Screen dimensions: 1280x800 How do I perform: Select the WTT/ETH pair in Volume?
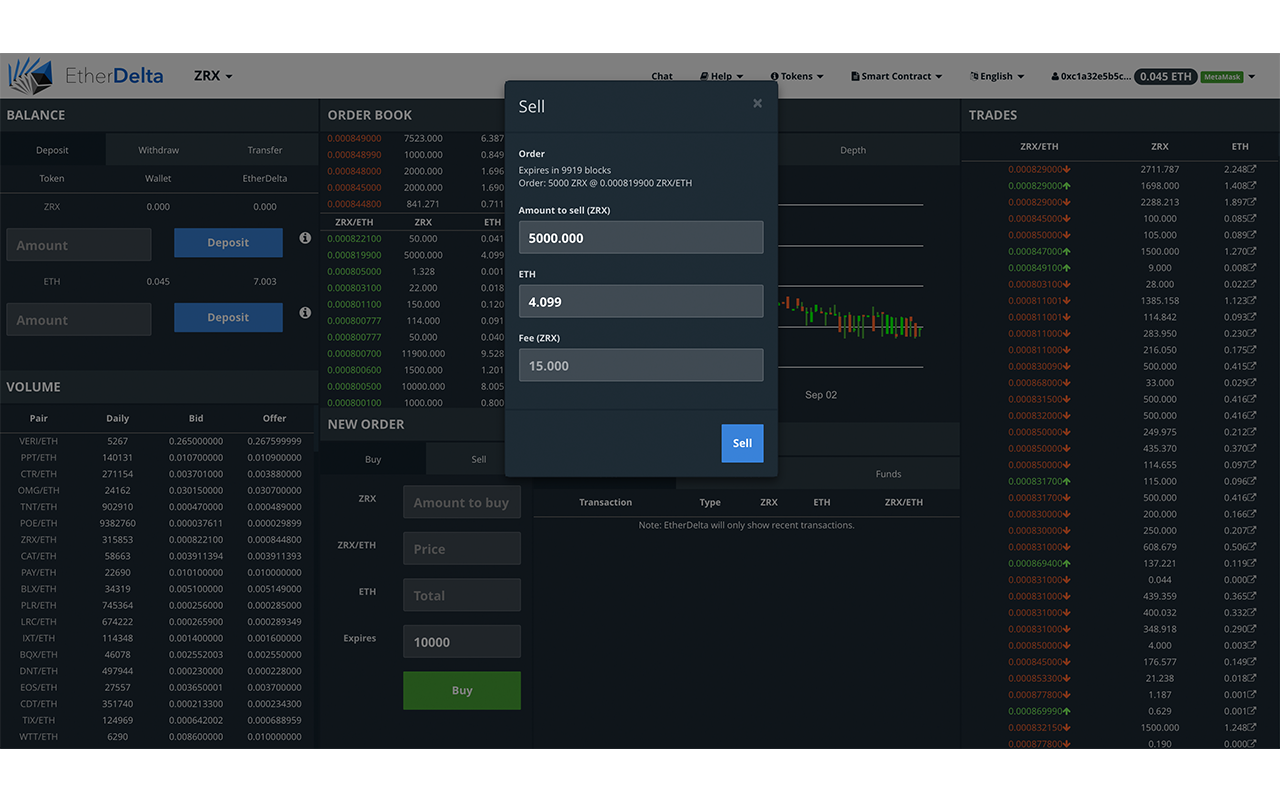(x=158, y=736)
